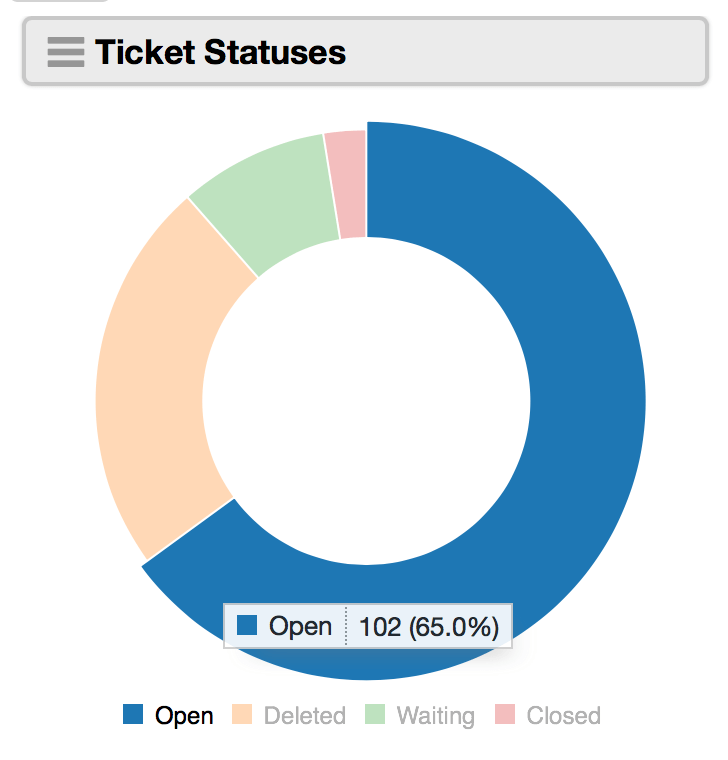Click the peach Deleted legend swatch
This screenshot has width=728, height=760.
pyautogui.click(x=242, y=714)
